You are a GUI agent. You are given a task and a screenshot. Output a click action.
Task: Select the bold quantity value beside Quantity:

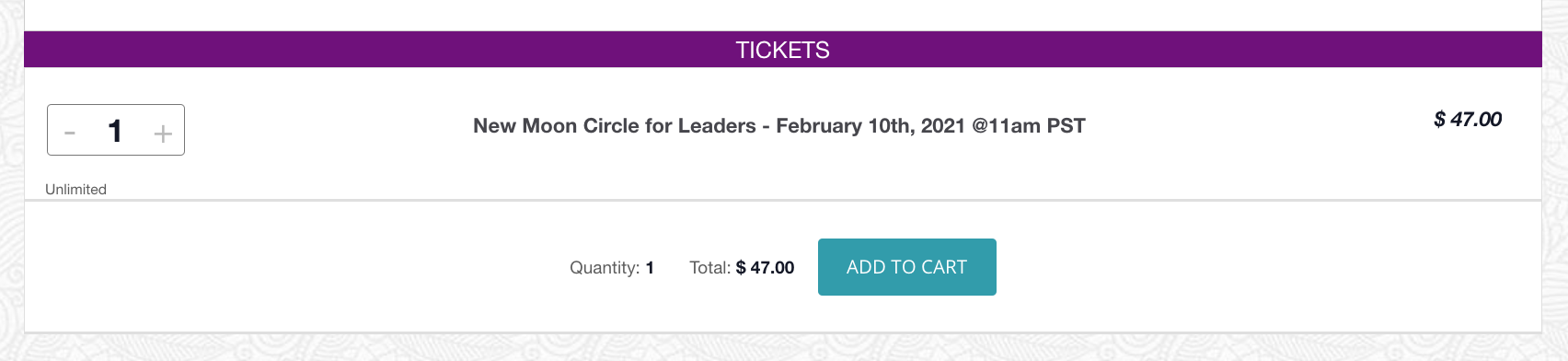coord(650,268)
